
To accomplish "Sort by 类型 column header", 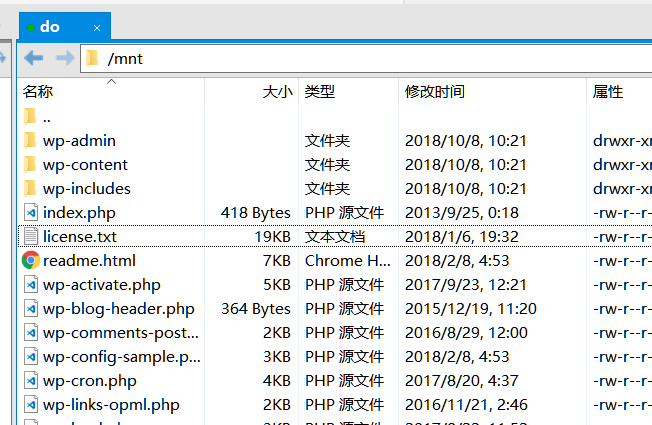I will tap(319, 91).
